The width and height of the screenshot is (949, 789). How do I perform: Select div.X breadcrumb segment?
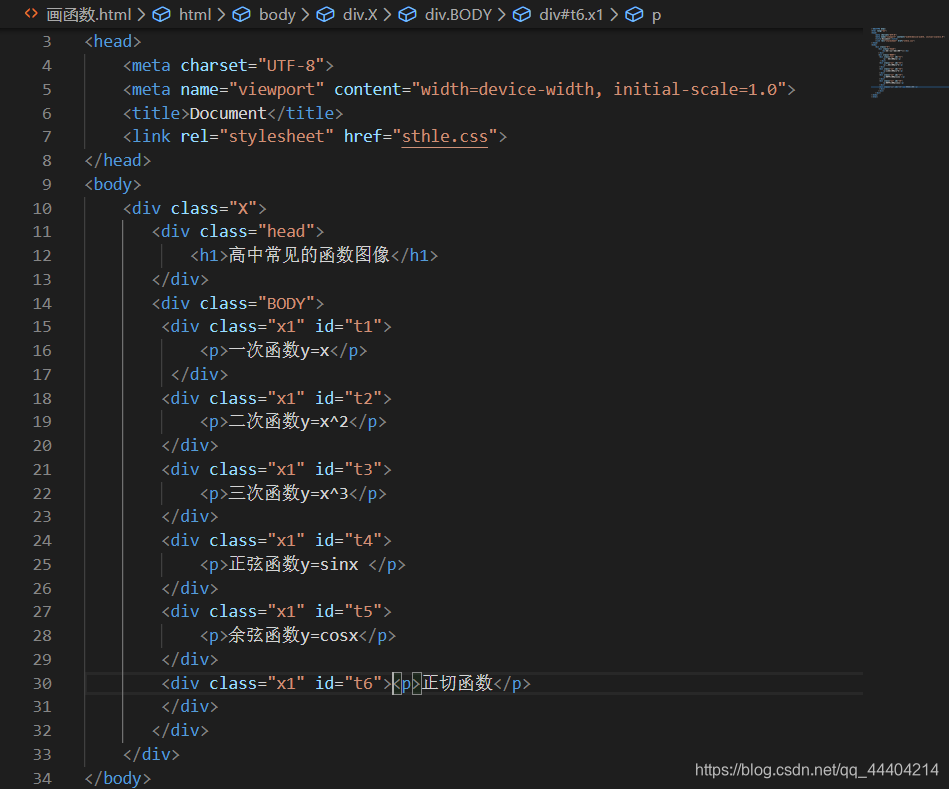tap(360, 14)
